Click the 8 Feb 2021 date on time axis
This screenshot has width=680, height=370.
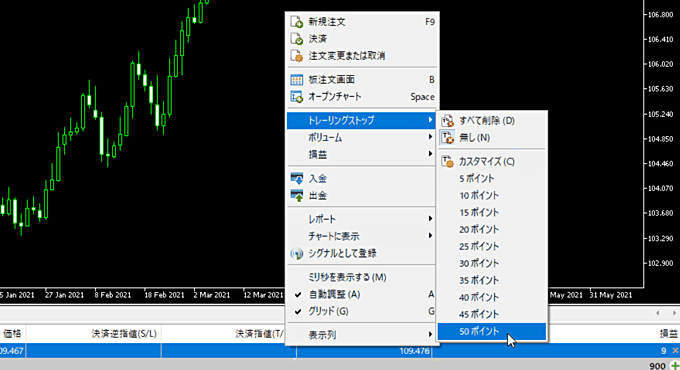[113, 295]
